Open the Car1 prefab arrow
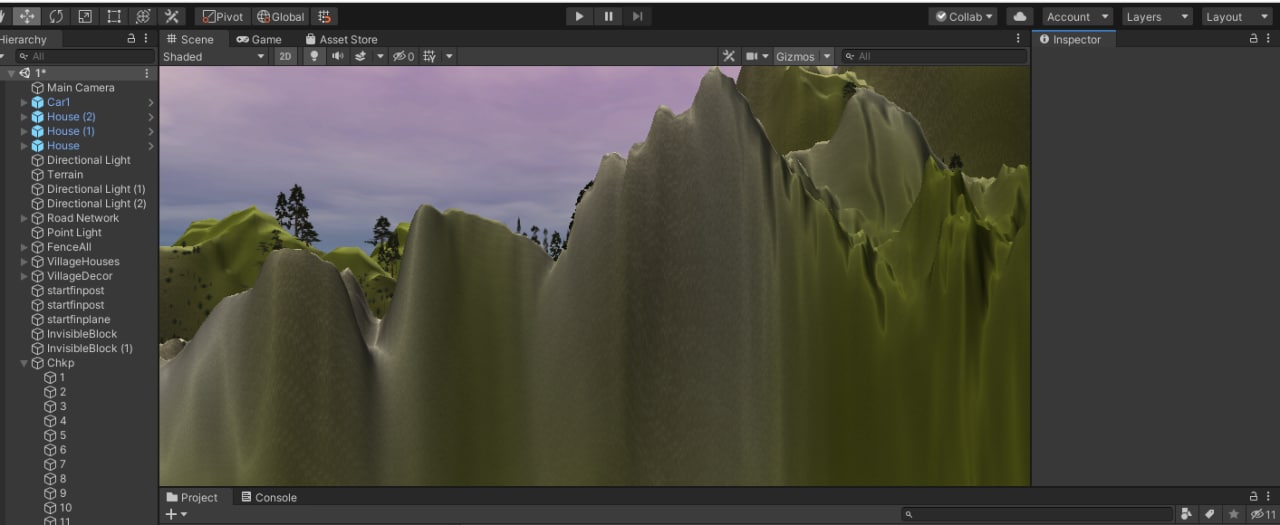Image resolution: width=1280 pixels, height=525 pixels. pos(151,102)
